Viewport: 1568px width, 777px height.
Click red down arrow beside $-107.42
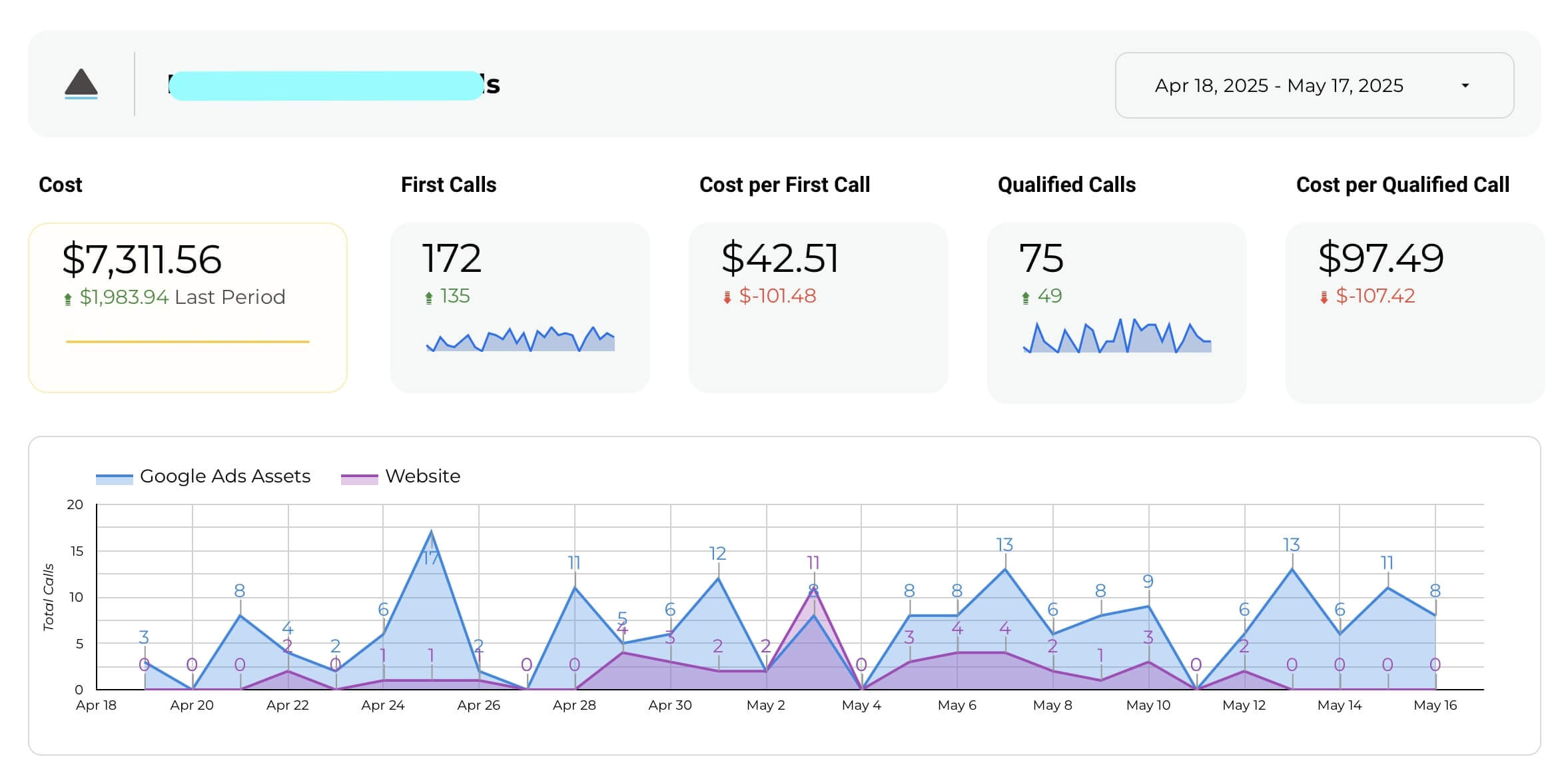(1324, 298)
